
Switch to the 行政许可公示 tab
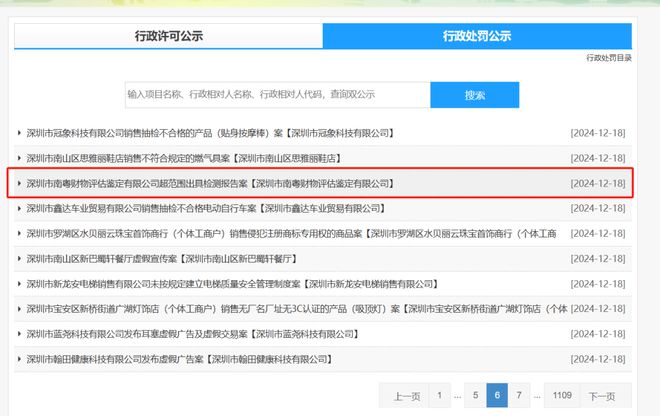click(168, 36)
